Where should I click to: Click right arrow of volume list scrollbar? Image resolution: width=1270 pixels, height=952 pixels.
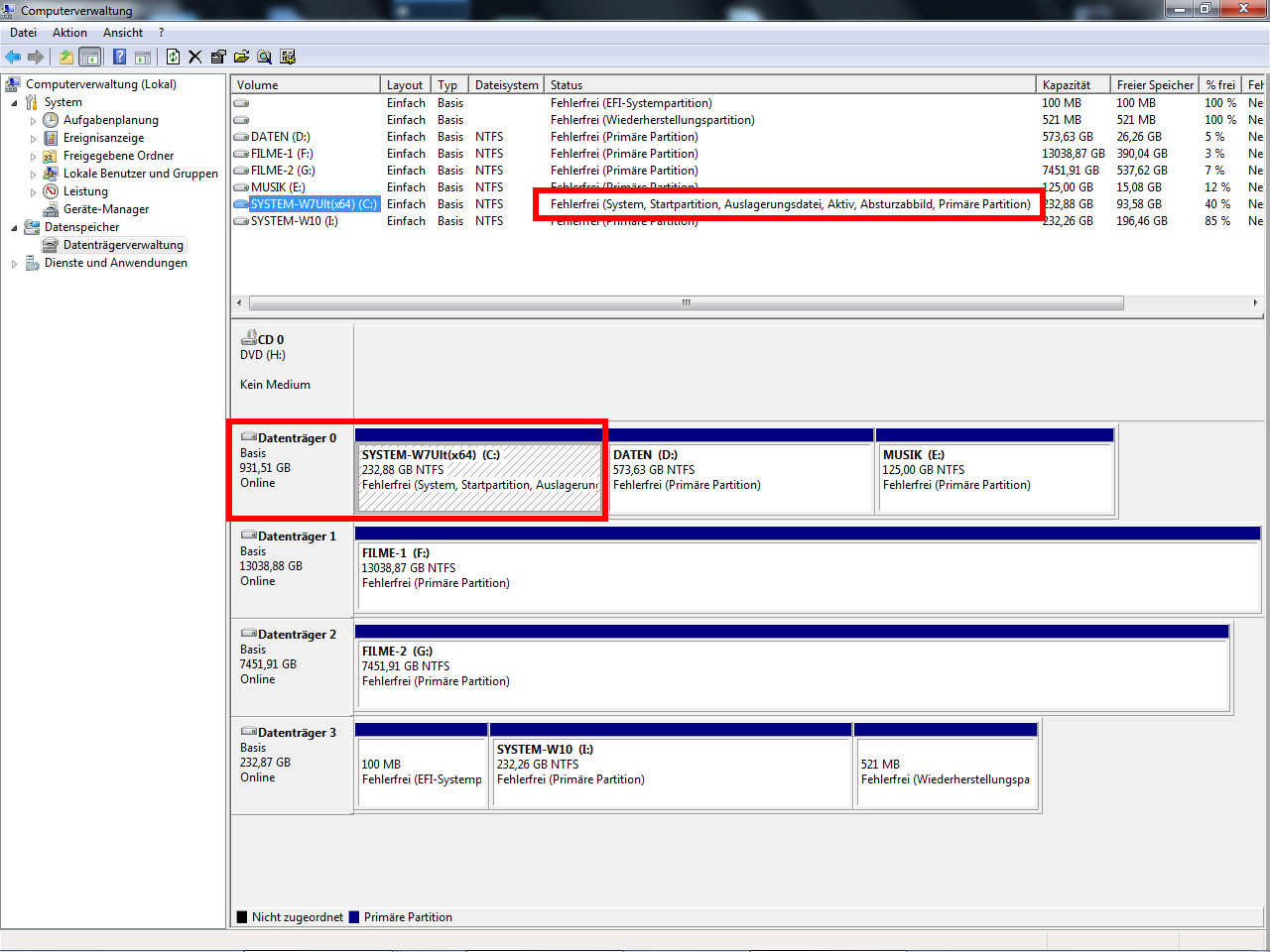pyautogui.click(x=1255, y=302)
